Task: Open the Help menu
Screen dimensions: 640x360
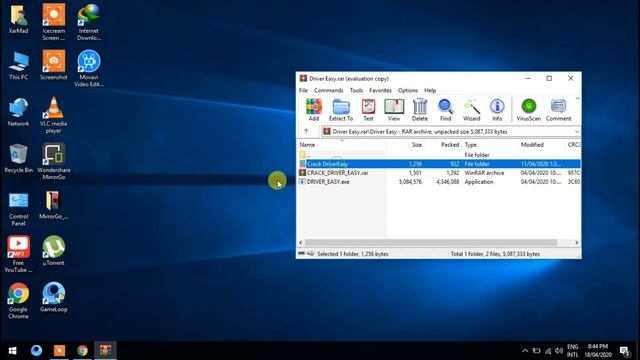Action: click(430, 90)
